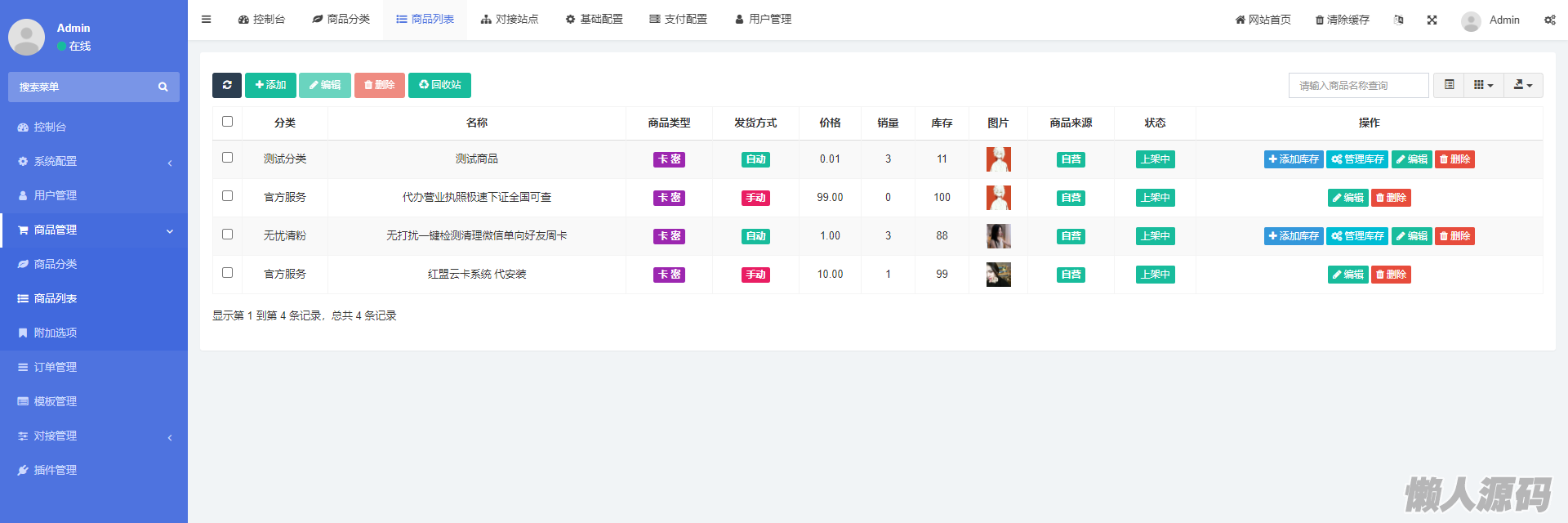Viewport: 1568px width, 523px height.
Task: Select the checkbox for 测试商品 row
Action: [x=227, y=158]
